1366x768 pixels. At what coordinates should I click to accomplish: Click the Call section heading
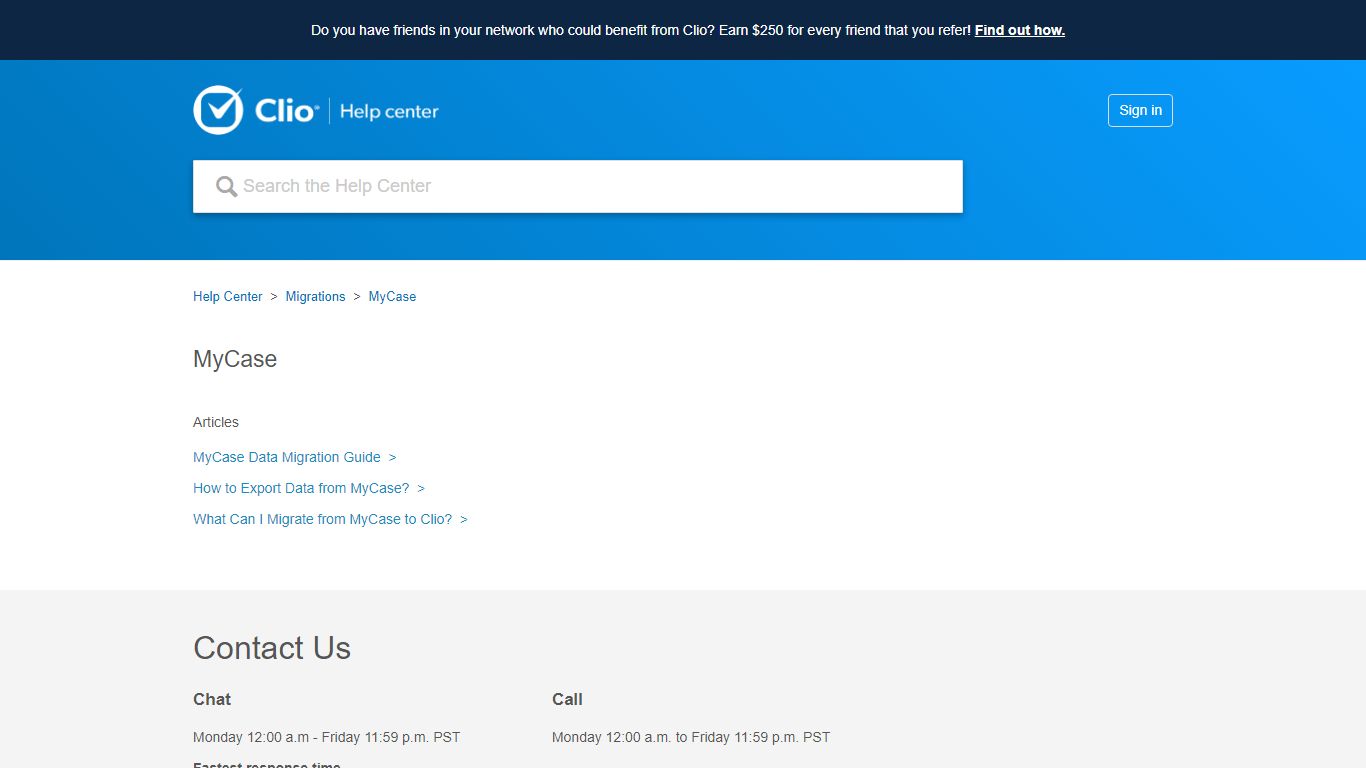(x=567, y=699)
